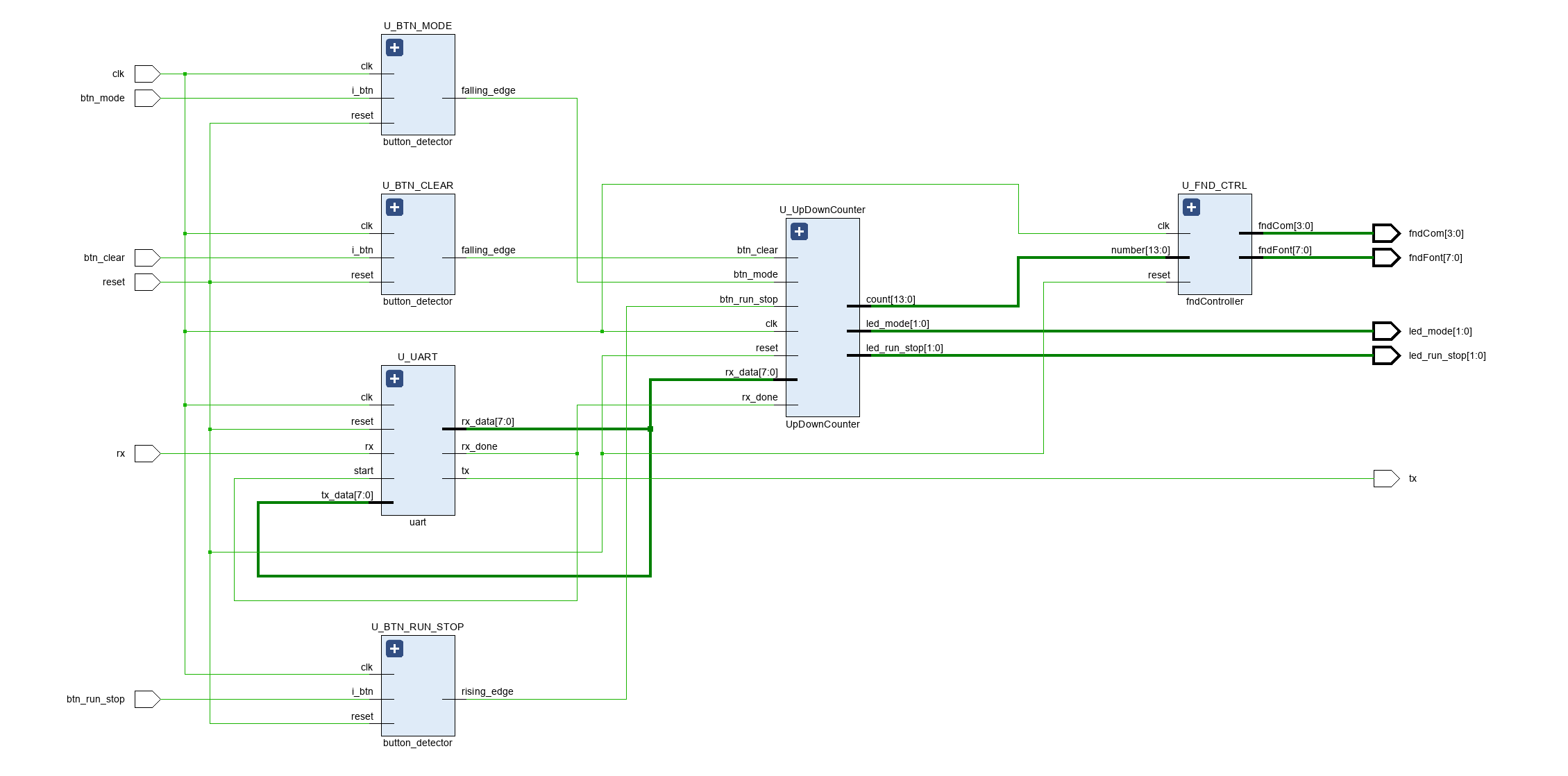Select falling_edge pin of U_BTN_MODE
The height and width of the screenshot is (776, 1568).
489,90
